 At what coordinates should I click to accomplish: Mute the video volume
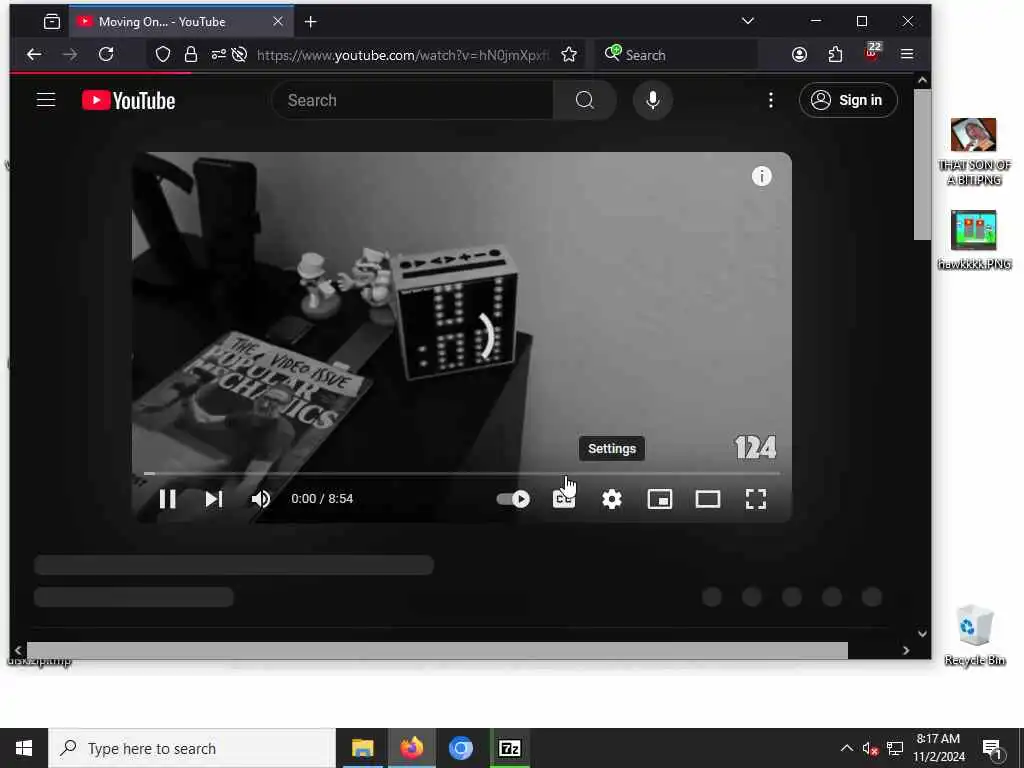(x=261, y=499)
